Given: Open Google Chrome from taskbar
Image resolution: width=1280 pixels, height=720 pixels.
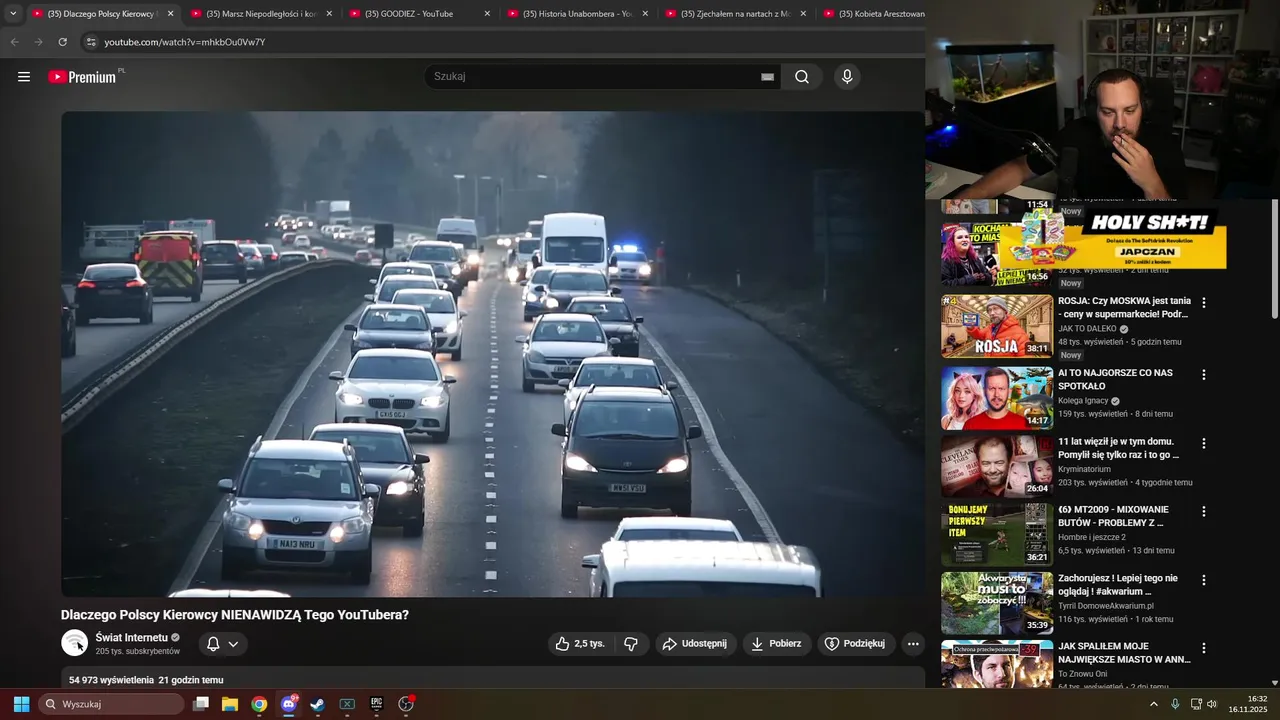Looking at the screenshot, I should 259,704.
